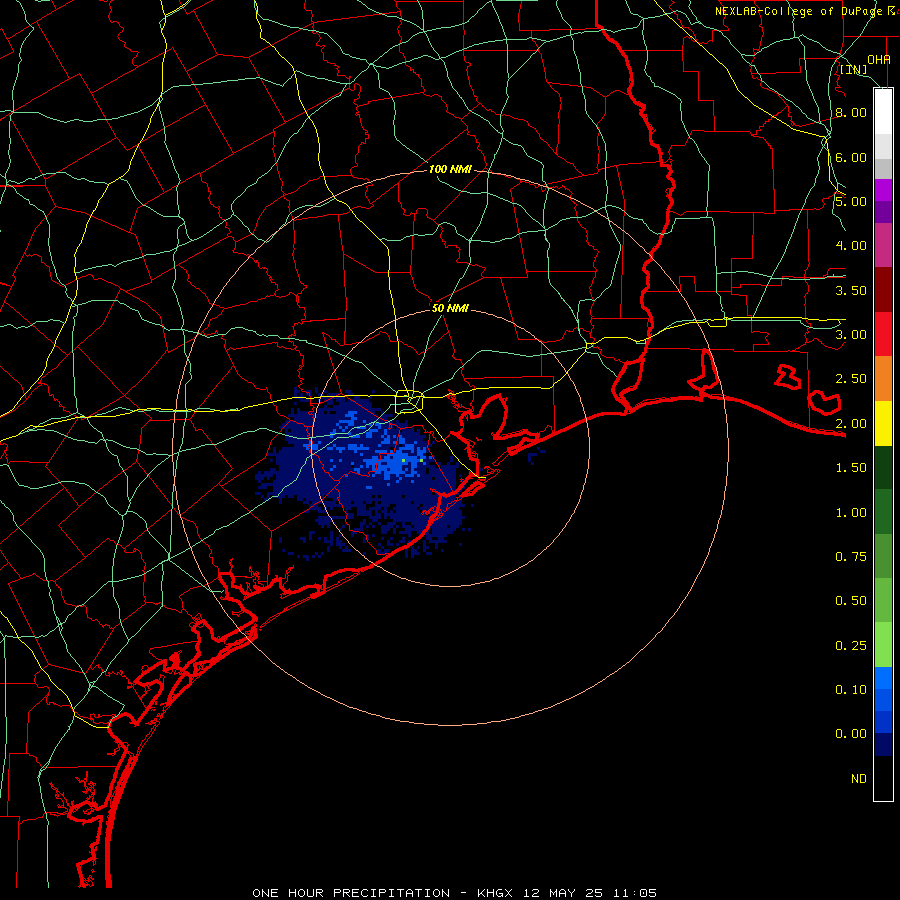Click the 3.00 legend value
Viewport: 900px width, 900px height.
tap(851, 335)
